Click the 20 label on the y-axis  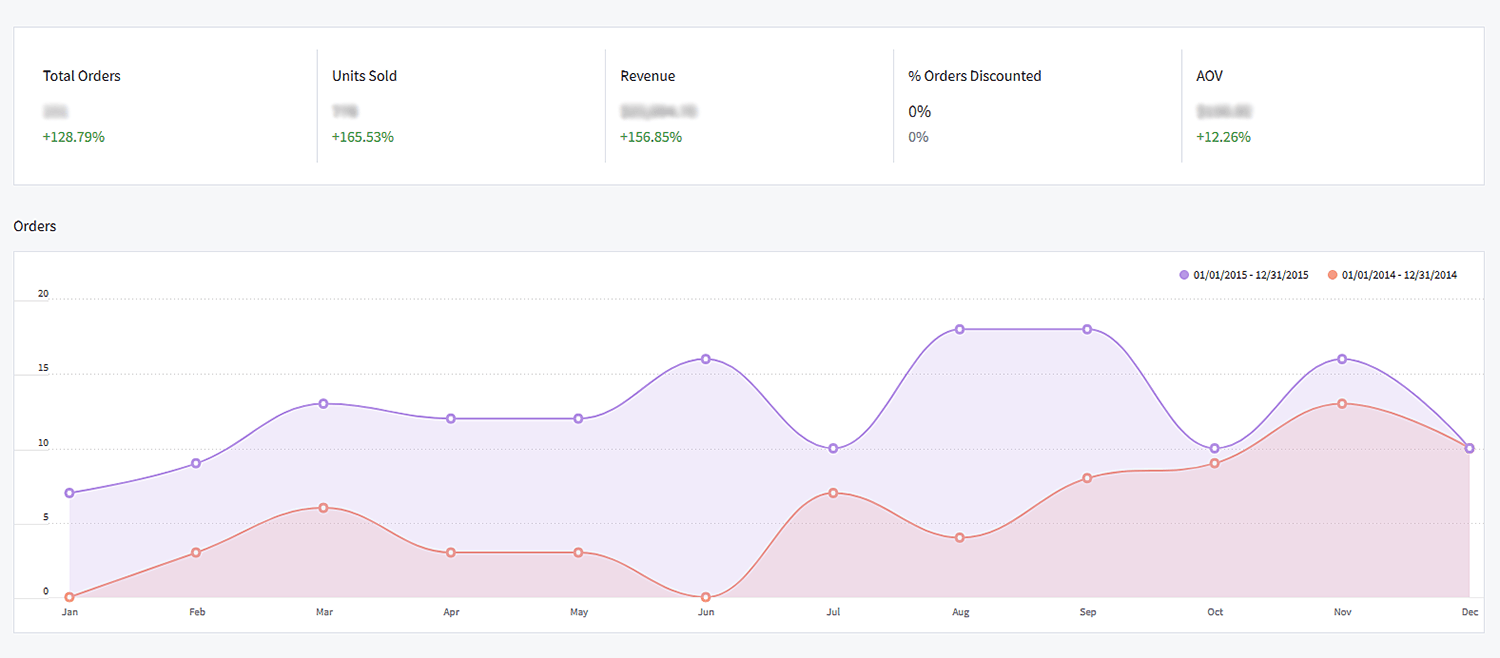[43, 293]
